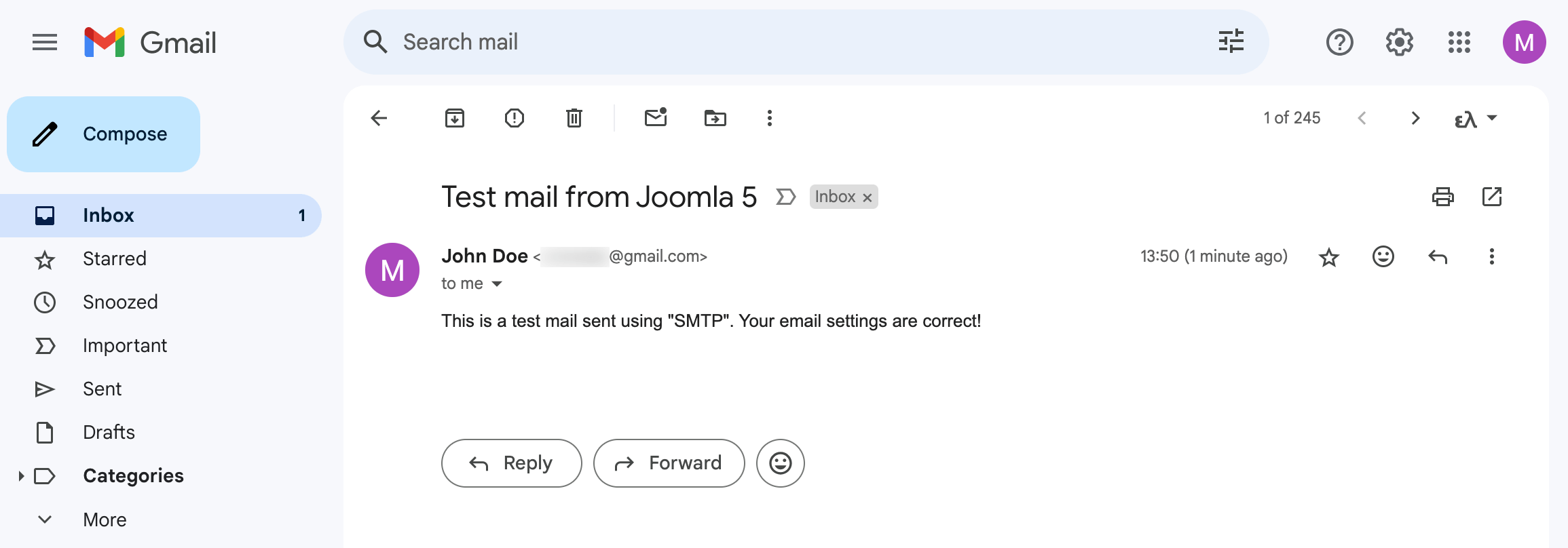
Task: Expand recipient details next to "to me"
Action: [x=497, y=283]
